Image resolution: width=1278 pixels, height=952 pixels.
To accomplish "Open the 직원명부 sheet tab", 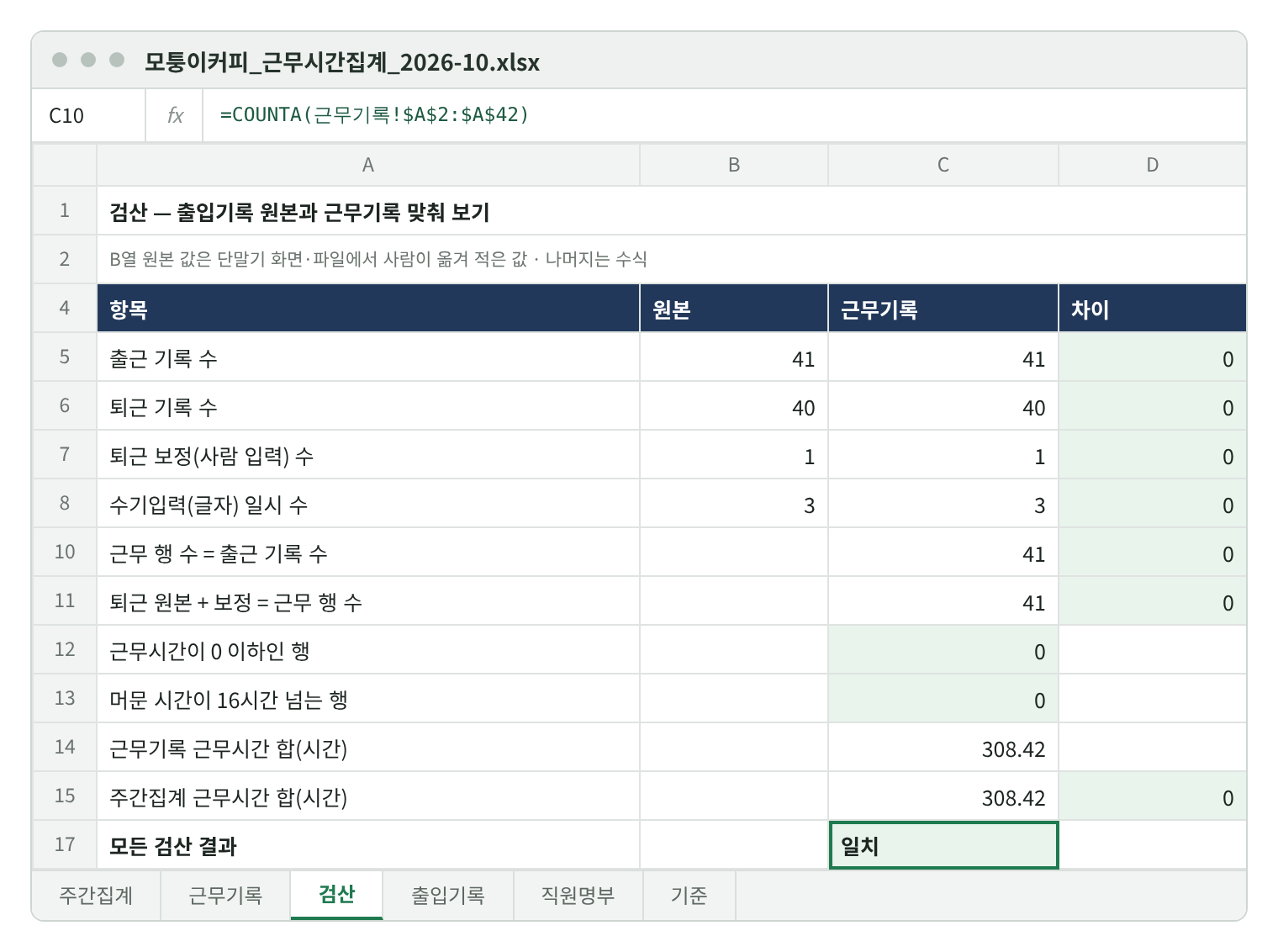I will tap(578, 895).
